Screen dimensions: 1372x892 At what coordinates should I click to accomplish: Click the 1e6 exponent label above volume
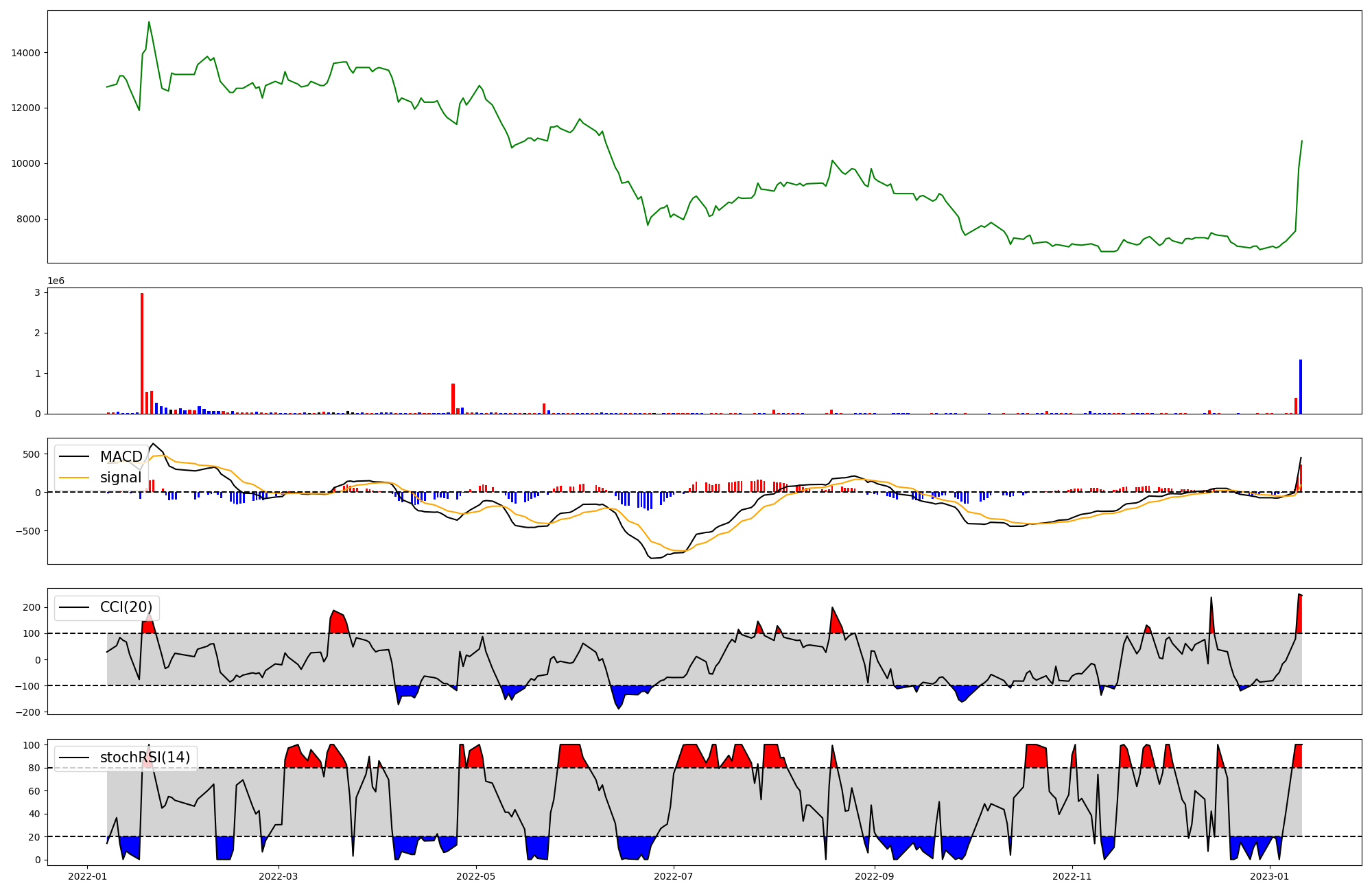[x=56, y=281]
